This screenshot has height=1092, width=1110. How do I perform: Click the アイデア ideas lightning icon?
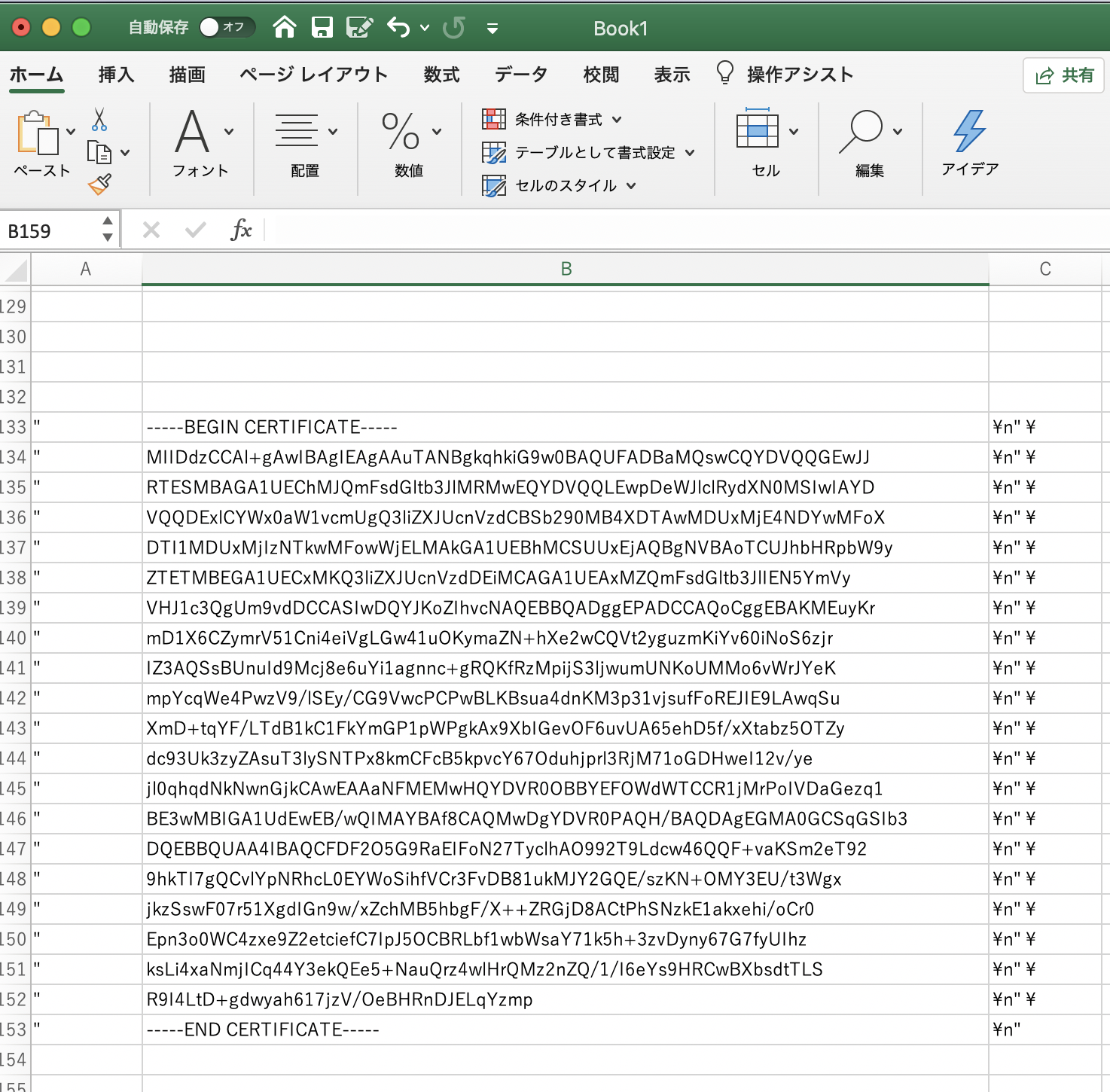click(970, 143)
